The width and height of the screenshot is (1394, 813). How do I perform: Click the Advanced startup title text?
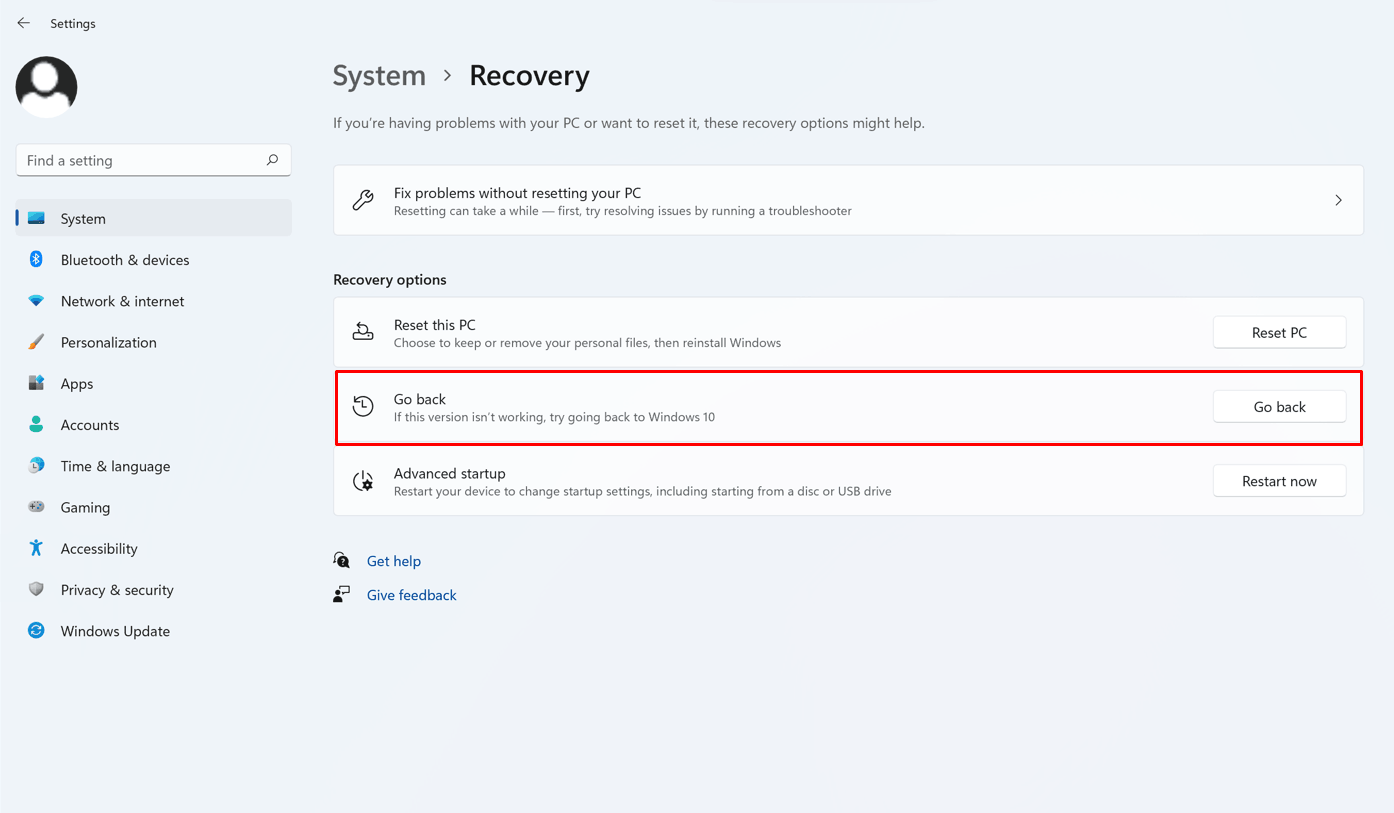[x=450, y=473]
